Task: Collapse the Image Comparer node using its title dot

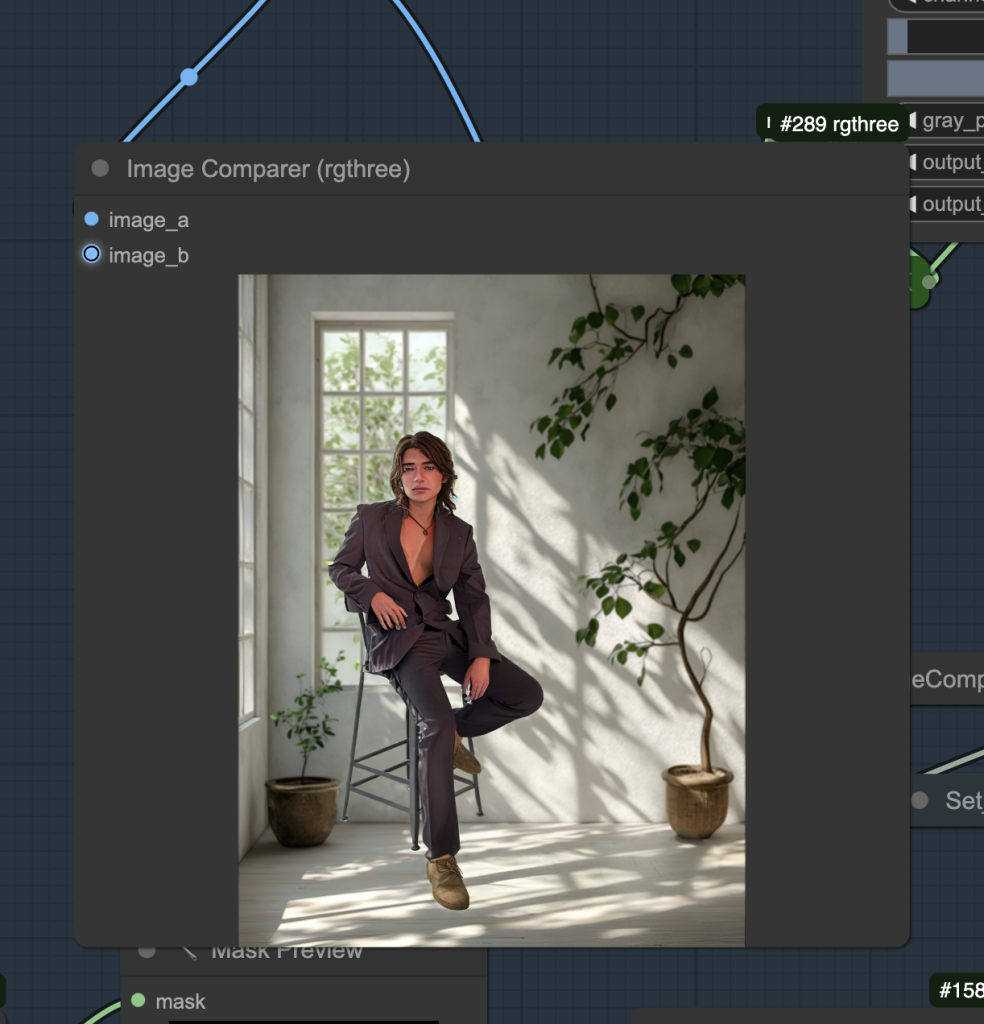Action: click(x=100, y=168)
